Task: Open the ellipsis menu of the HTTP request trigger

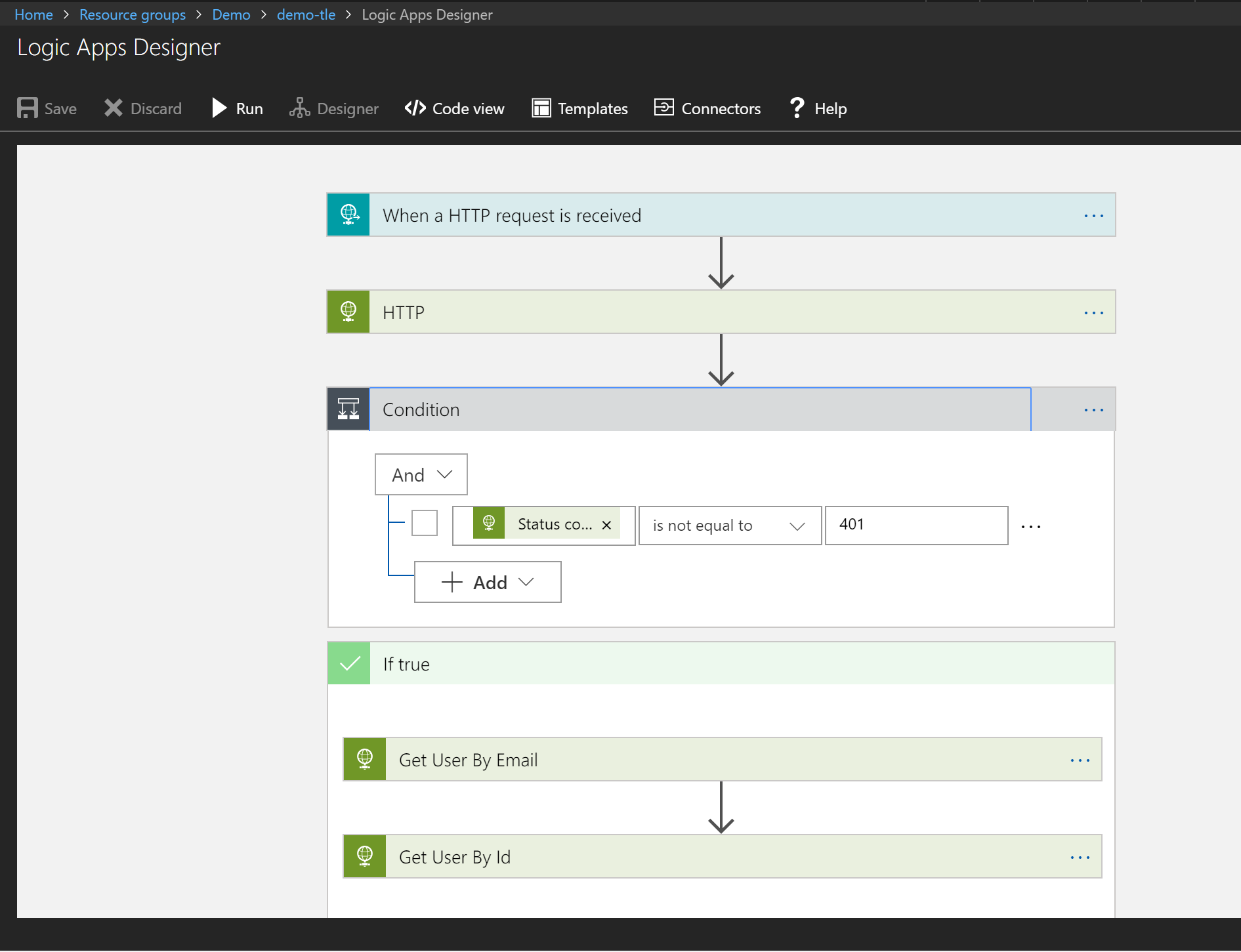Action: (x=1094, y=215)
